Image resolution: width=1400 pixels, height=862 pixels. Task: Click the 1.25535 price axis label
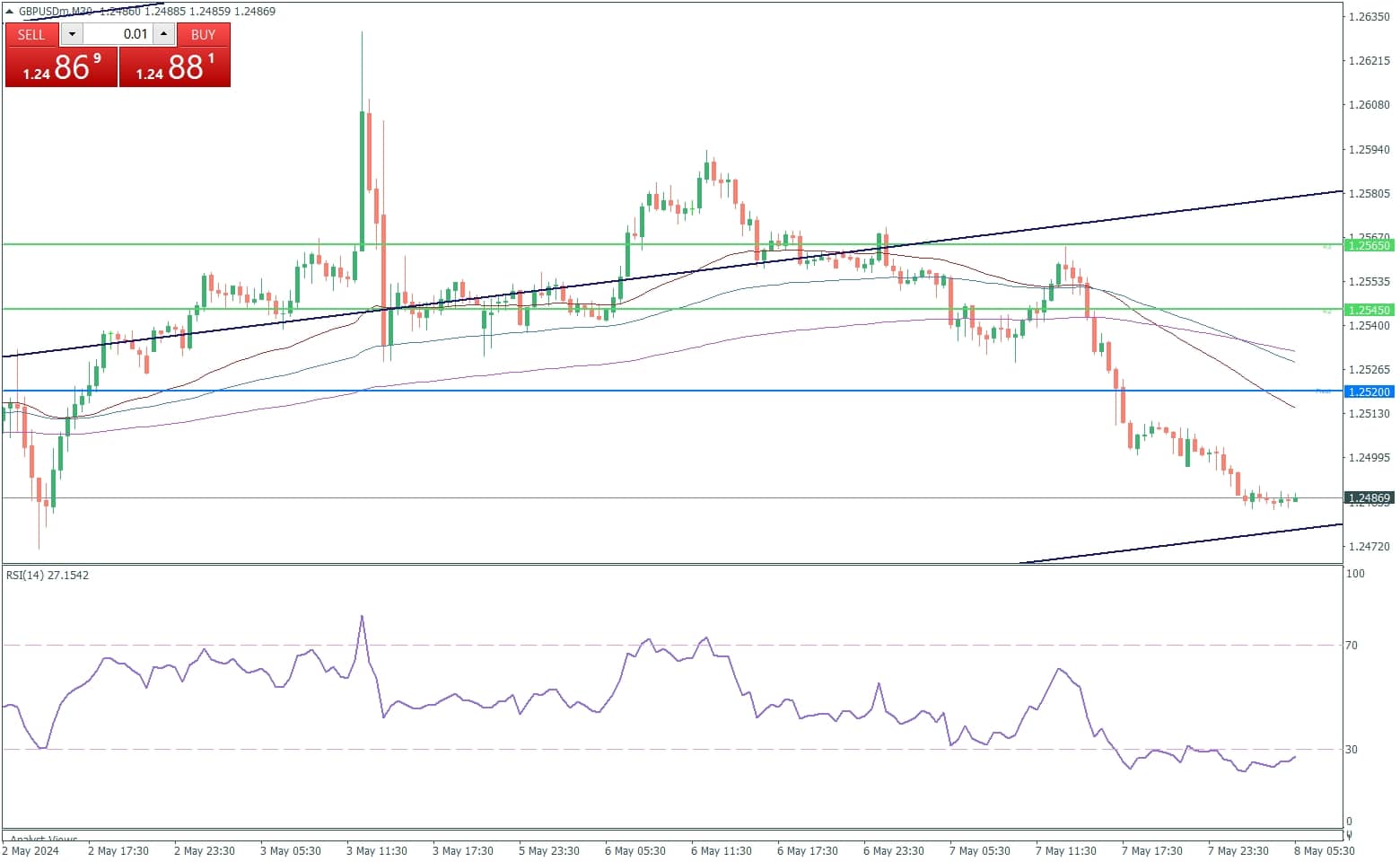(x=1369, y=282)
